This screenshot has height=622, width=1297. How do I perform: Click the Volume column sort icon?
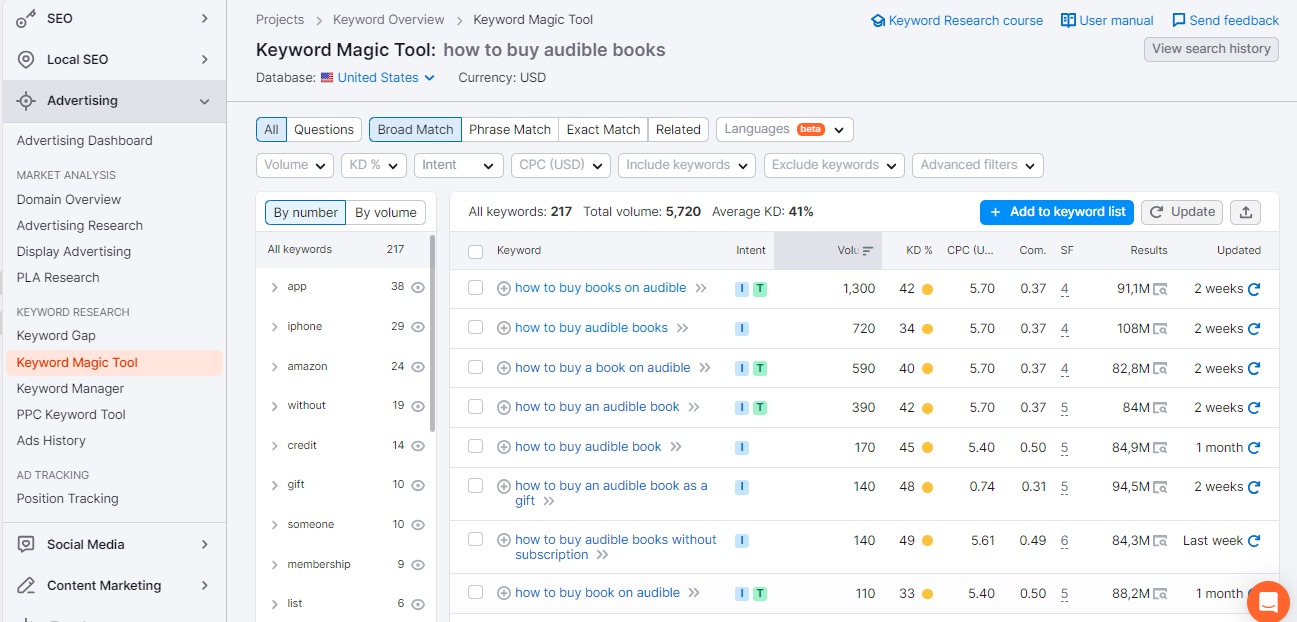click(867, 251)
